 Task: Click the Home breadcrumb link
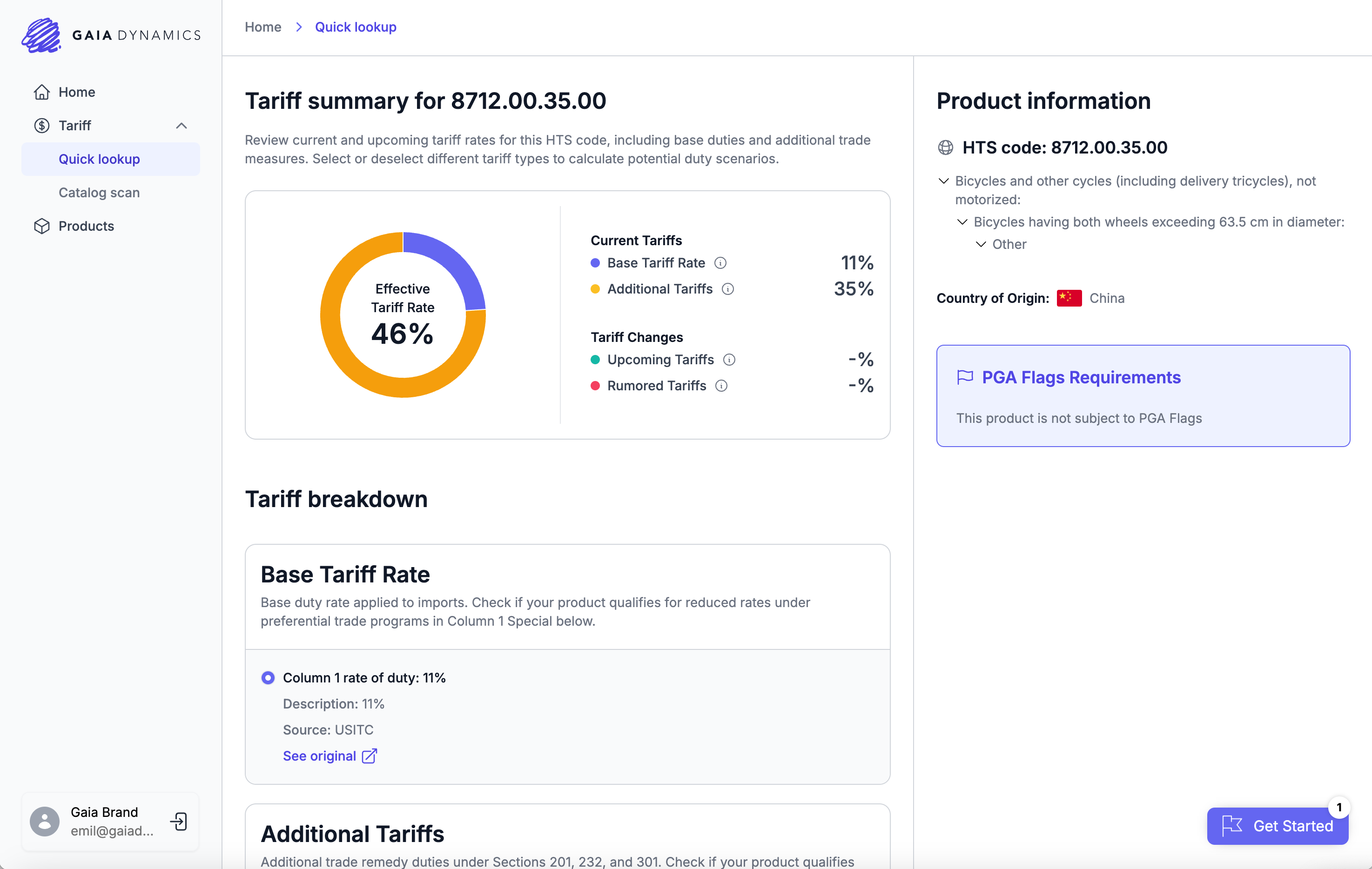point(262,27)
